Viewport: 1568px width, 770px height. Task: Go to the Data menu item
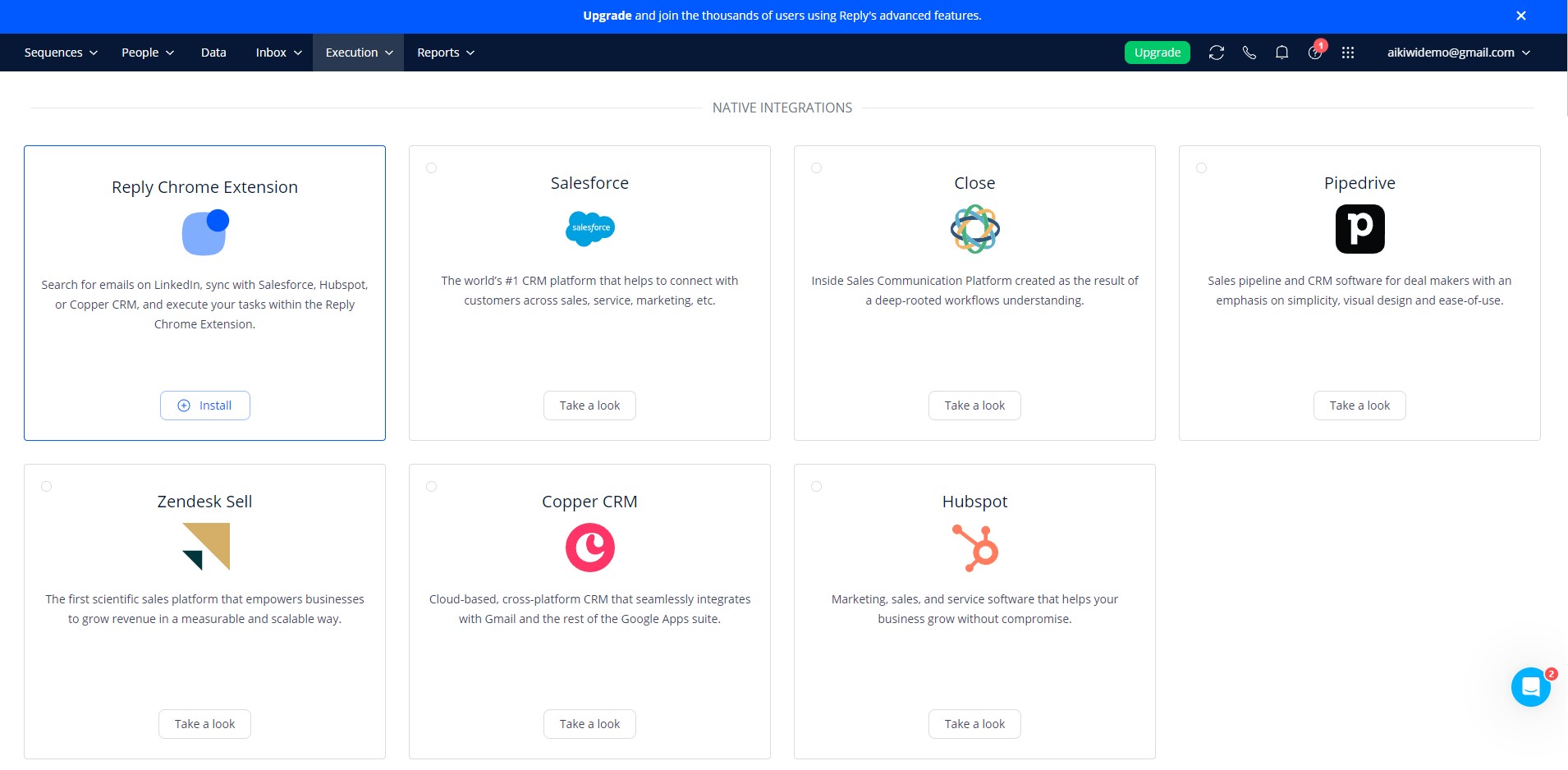(x=213, y=53)
